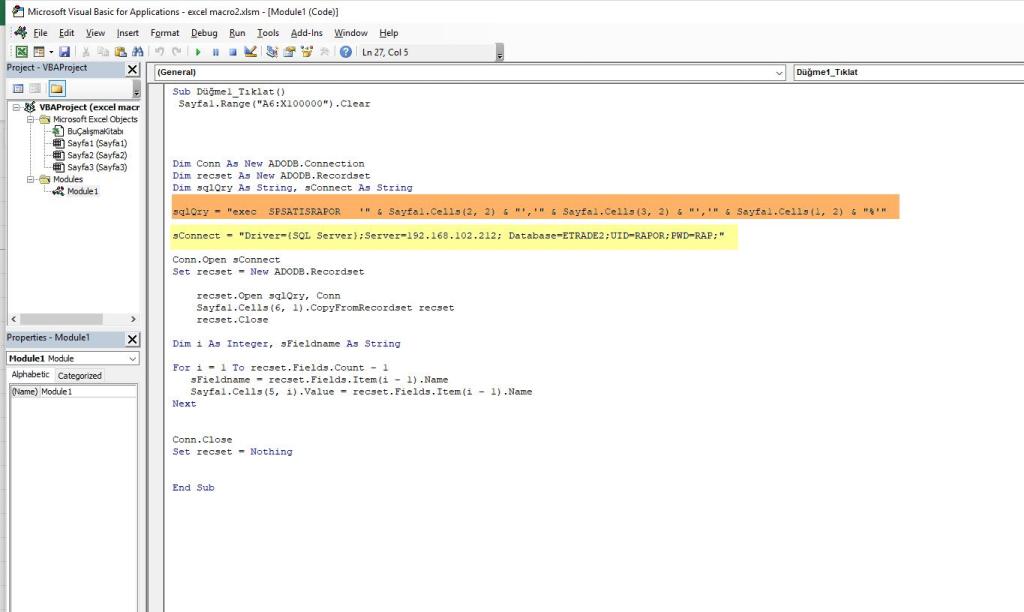Collapse the Microsoft Excel Objects folder
The height and width of the screenshot is (612, 1024).
point(31,119)
